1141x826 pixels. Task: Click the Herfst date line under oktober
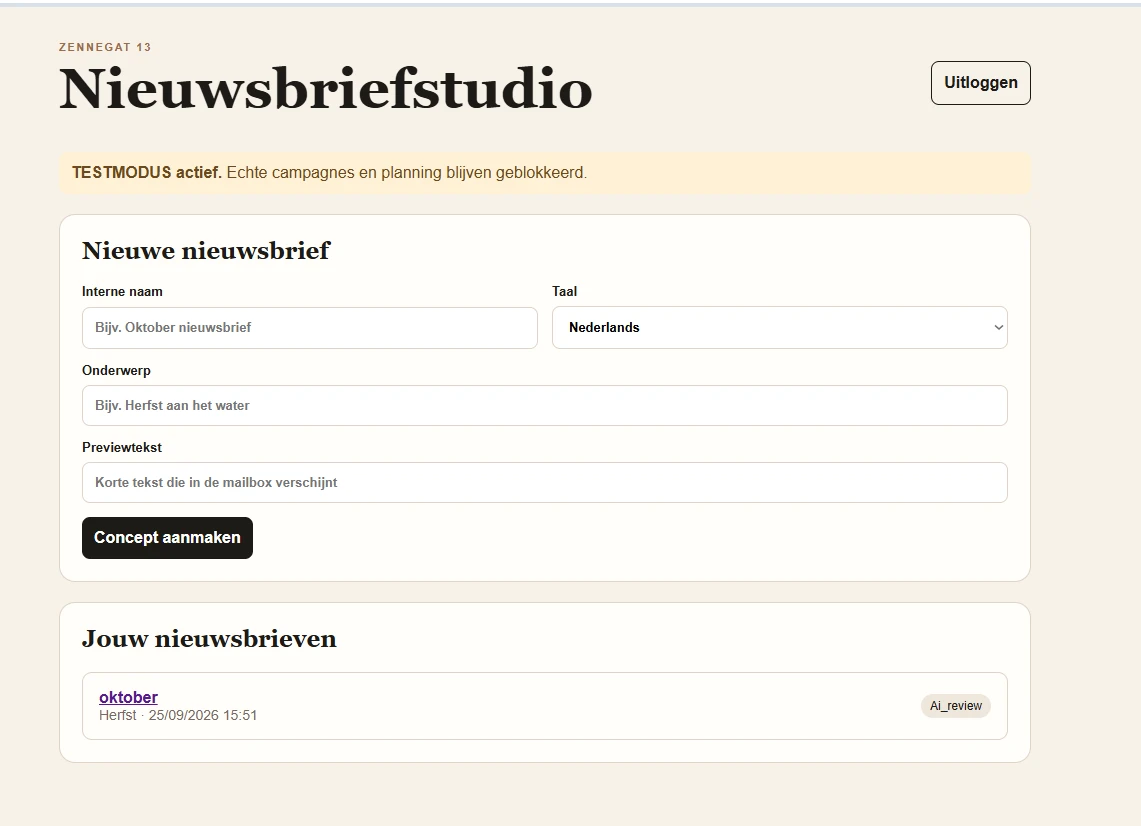pyautogui.click(x=178, y=715)
